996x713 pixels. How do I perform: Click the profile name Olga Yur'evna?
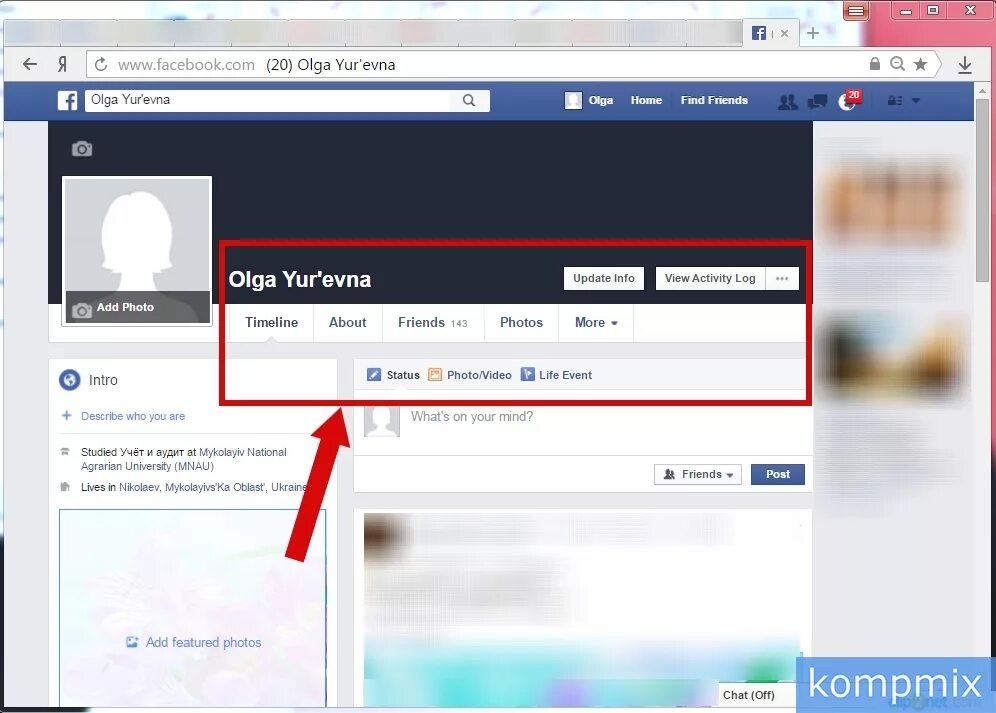coord(300,280)
